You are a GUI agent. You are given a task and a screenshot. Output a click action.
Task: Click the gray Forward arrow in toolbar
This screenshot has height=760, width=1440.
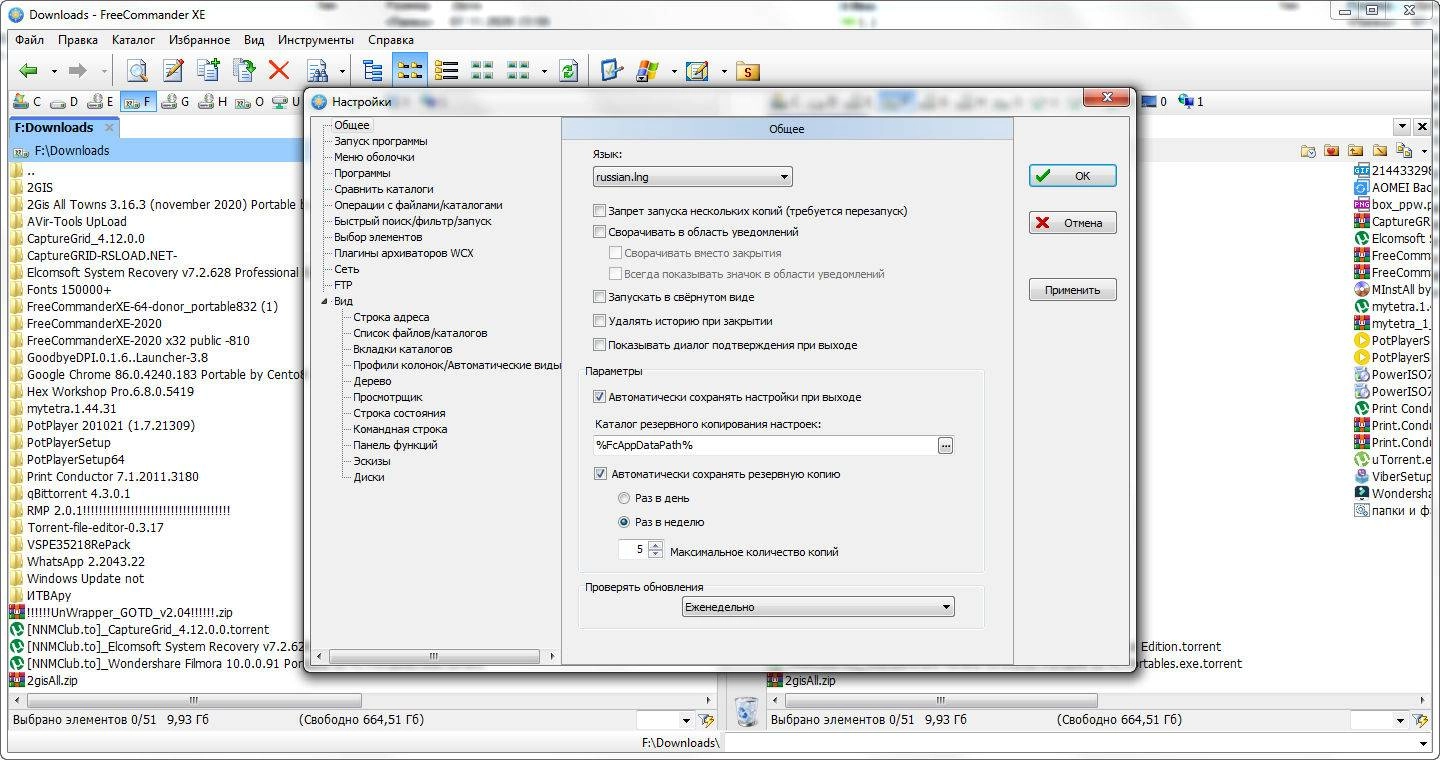[76, 71]
